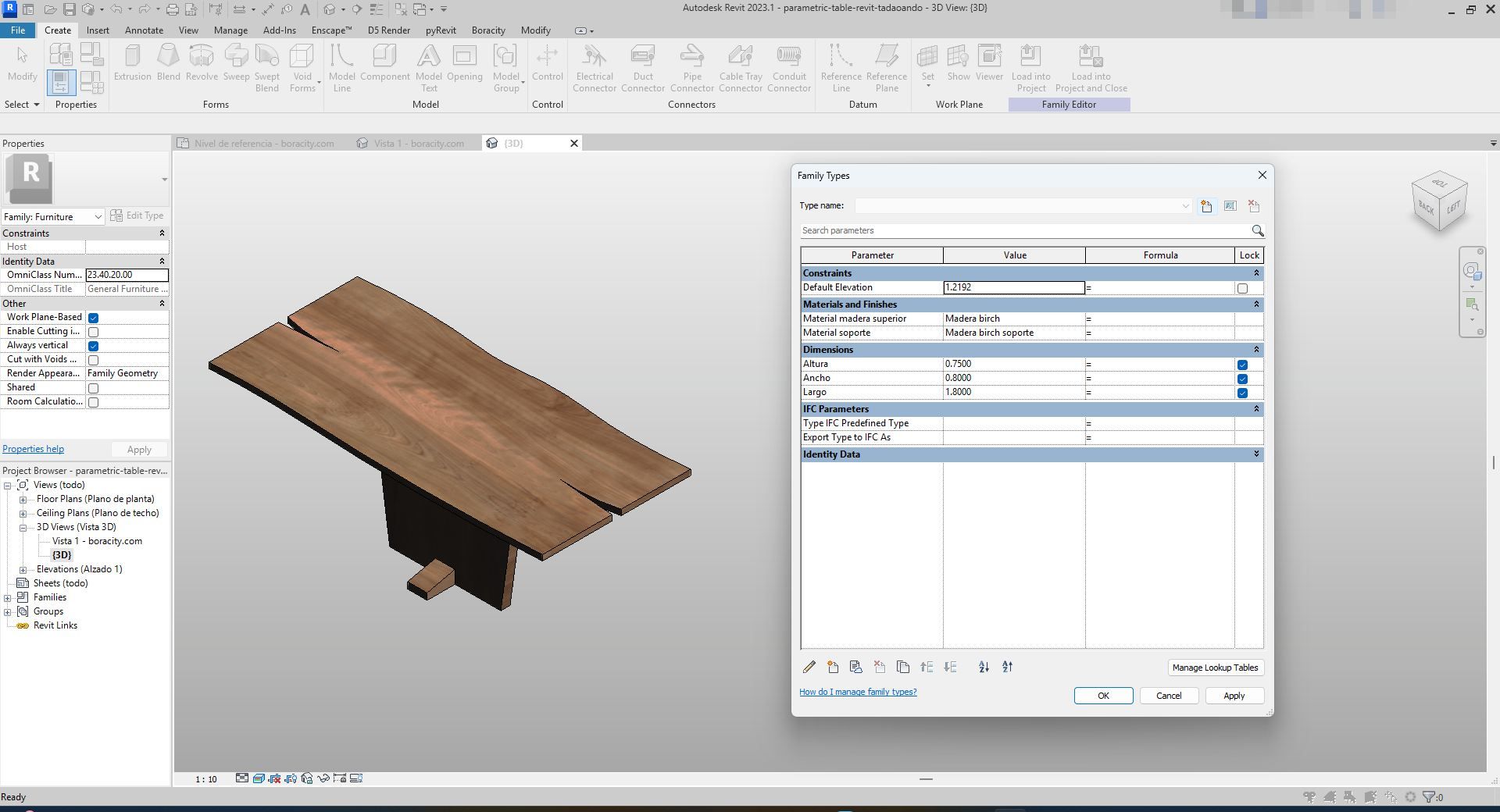Select the Sweep form tool
The height and width of the screenshot is (812, 1500).
[x=236, y=62]
